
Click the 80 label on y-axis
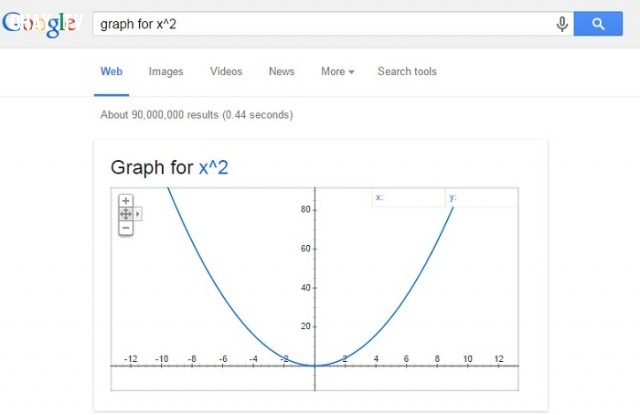click(305, 209)
